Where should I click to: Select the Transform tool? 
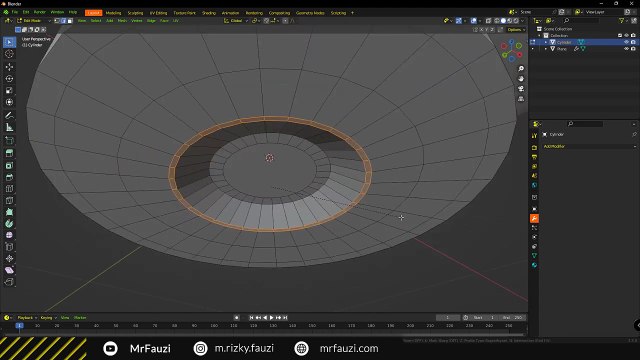(x=9, y=102)
